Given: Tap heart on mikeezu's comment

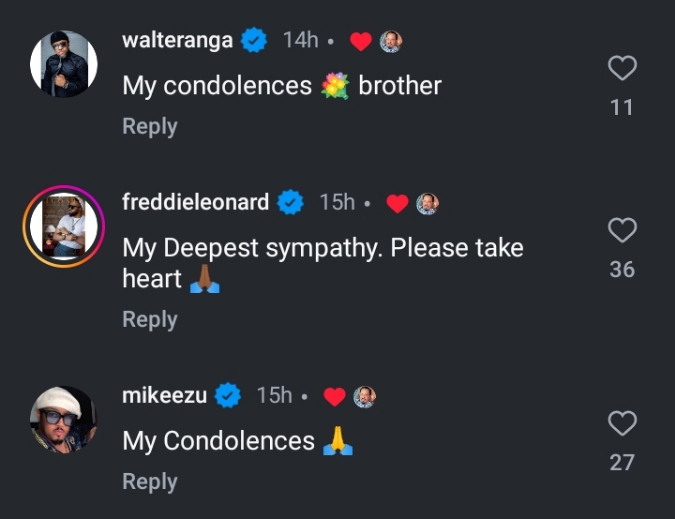Looking at the screenshot, I should (622, 423).
